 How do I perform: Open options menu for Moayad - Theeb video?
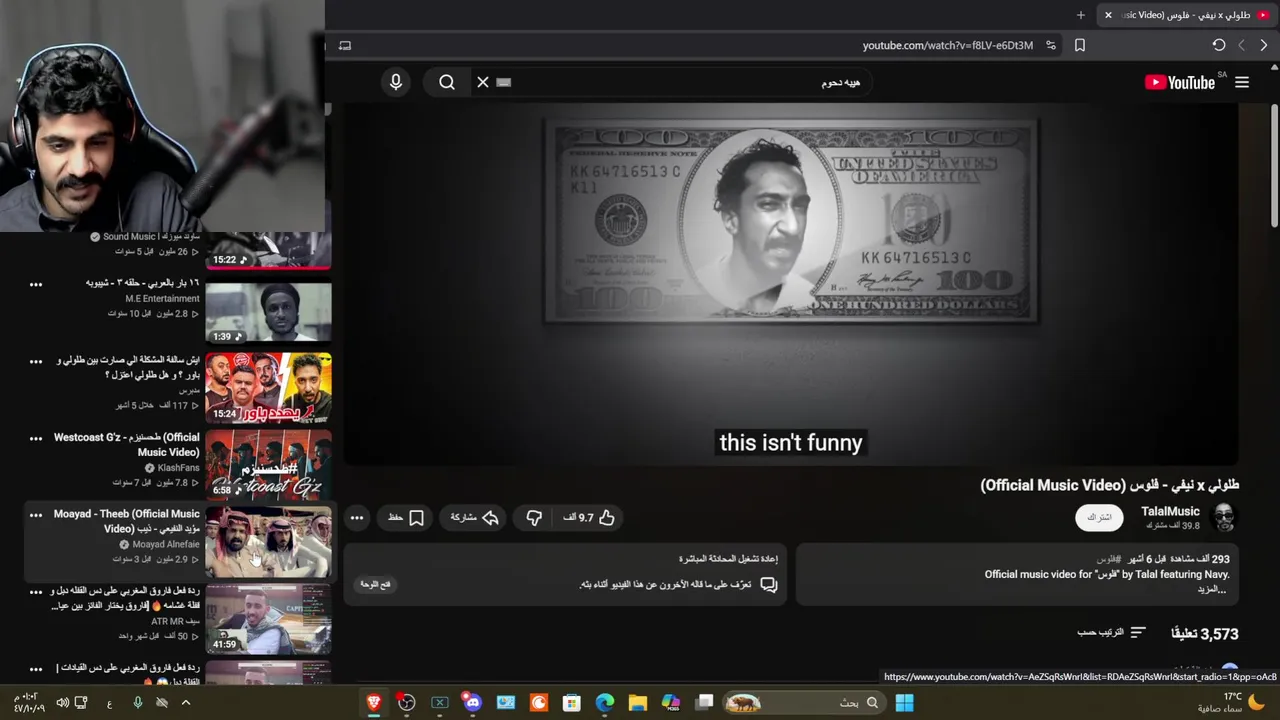(36, 515)
